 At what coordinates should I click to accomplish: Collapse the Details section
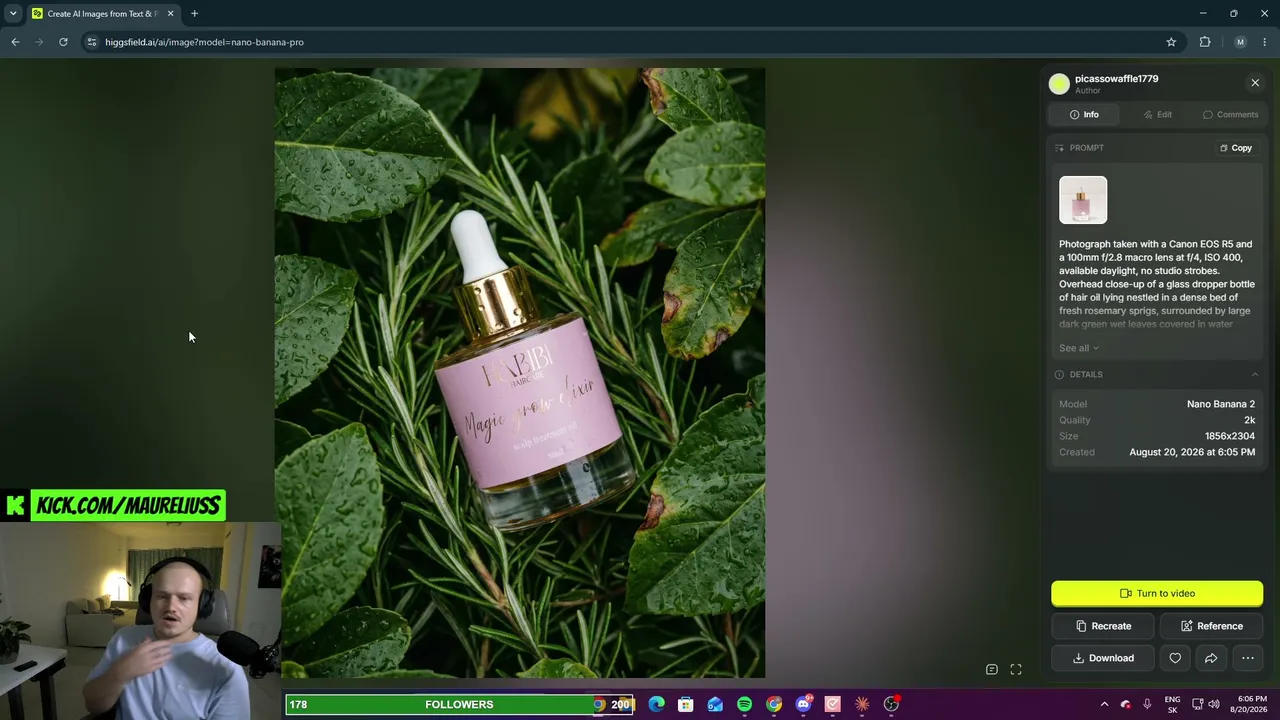click(1255, 375)
